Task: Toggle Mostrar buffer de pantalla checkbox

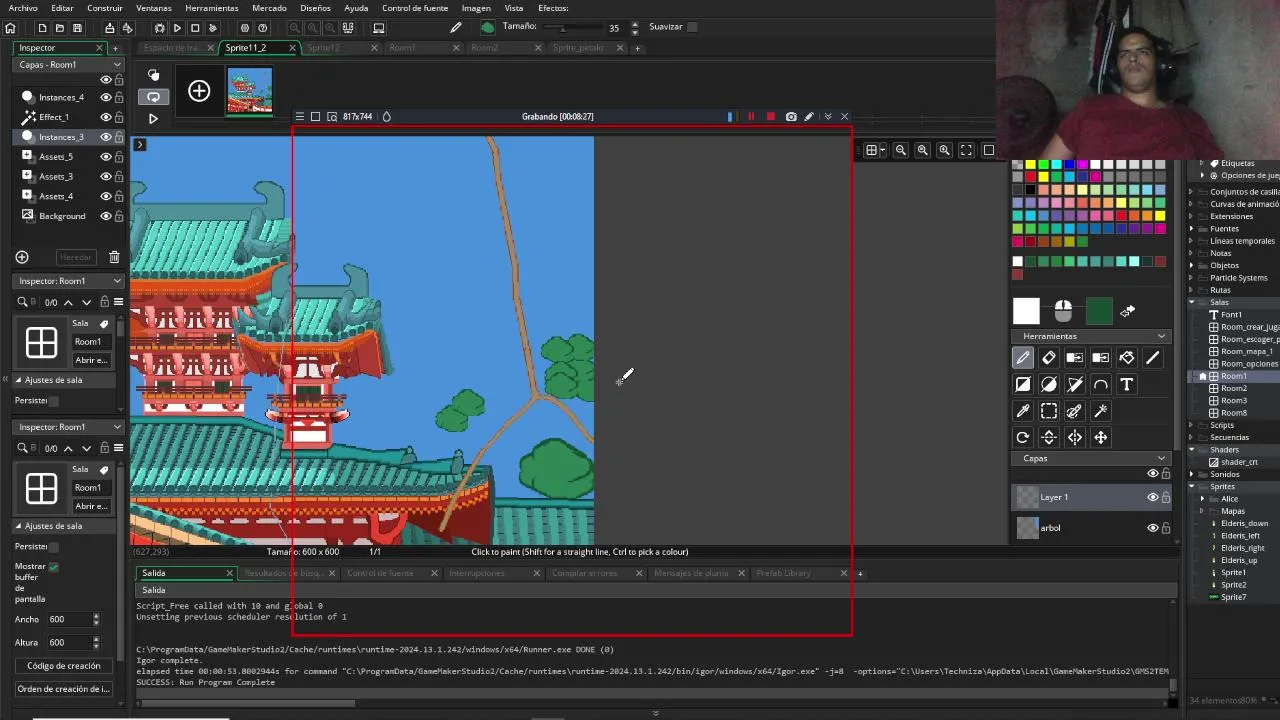Action: 53,566
